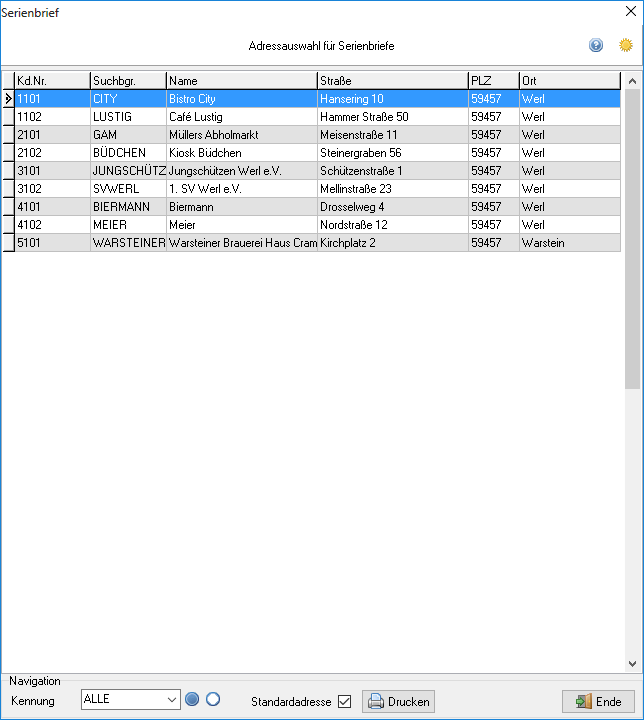Click the scrollbar down arrow
This screenshot has width=644, height=720.
click(x=633, y=664)
